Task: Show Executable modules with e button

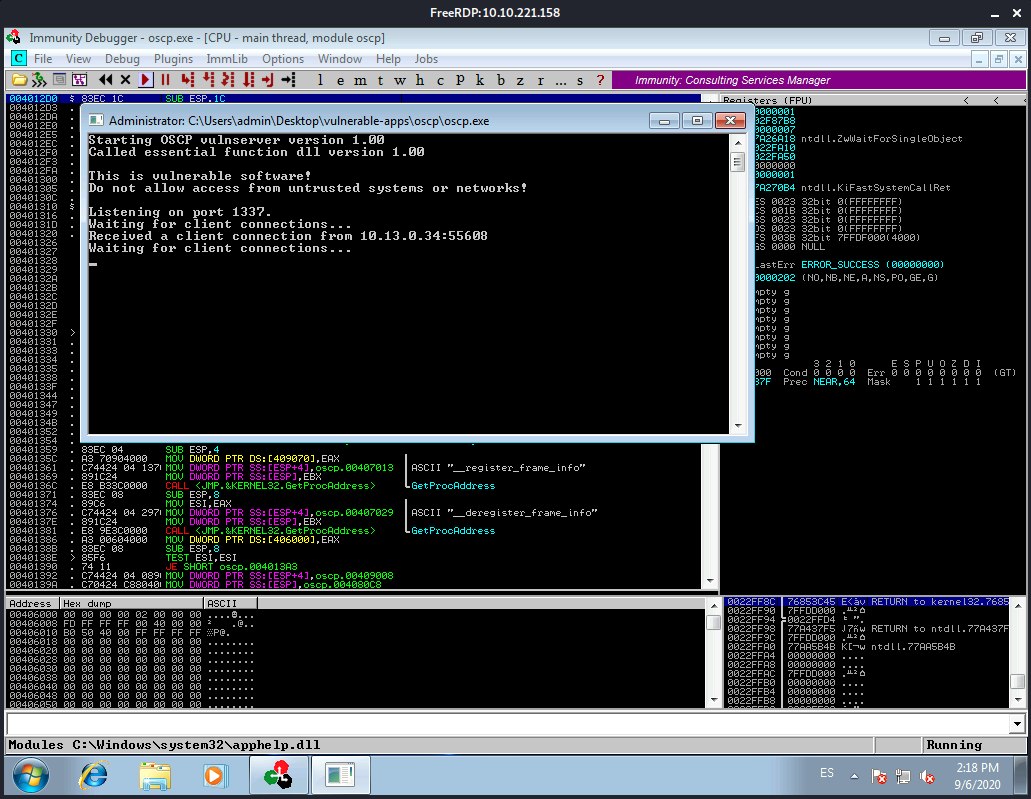Action: 340,80
